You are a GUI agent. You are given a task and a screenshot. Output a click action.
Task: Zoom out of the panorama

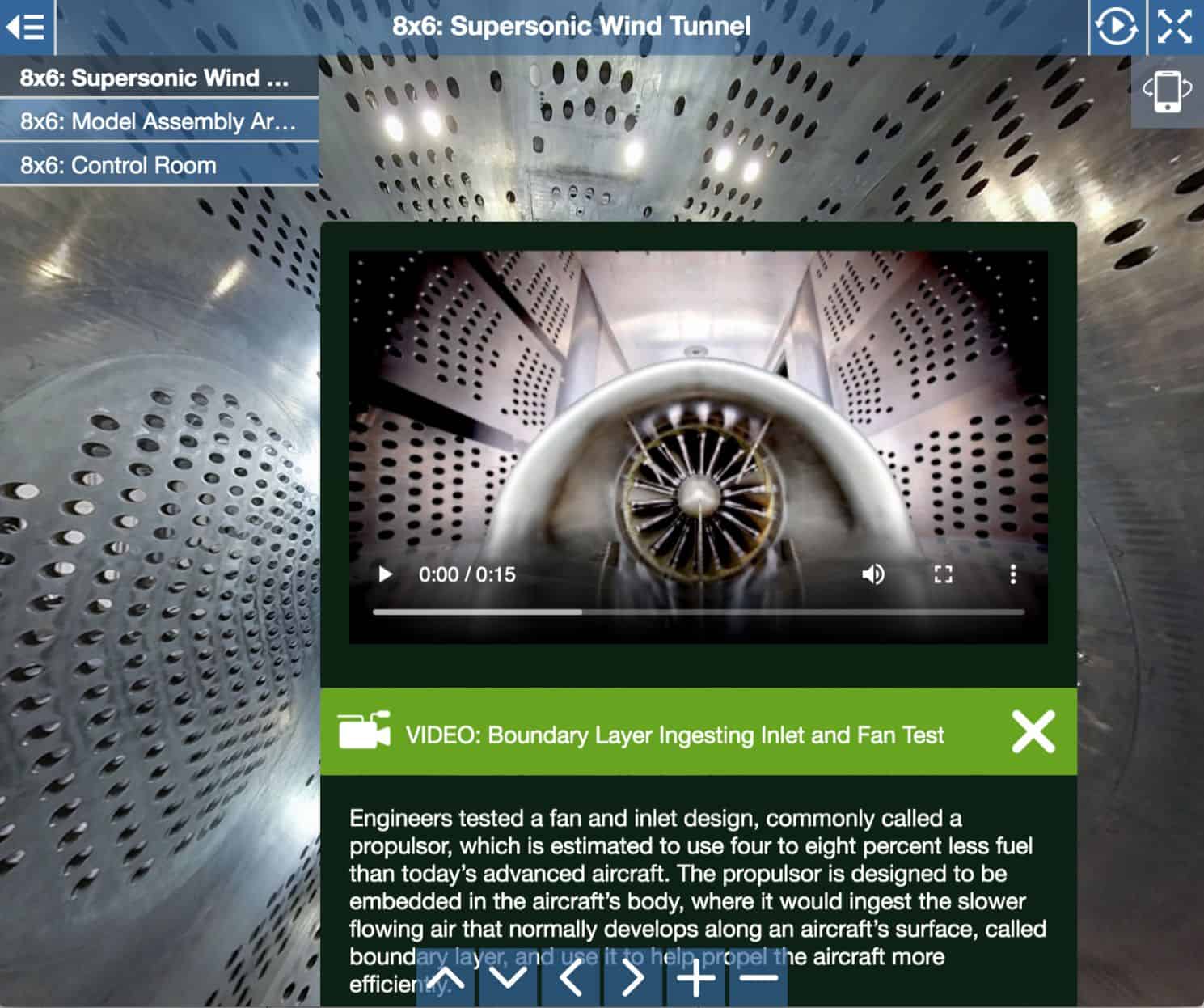[758, 979]
